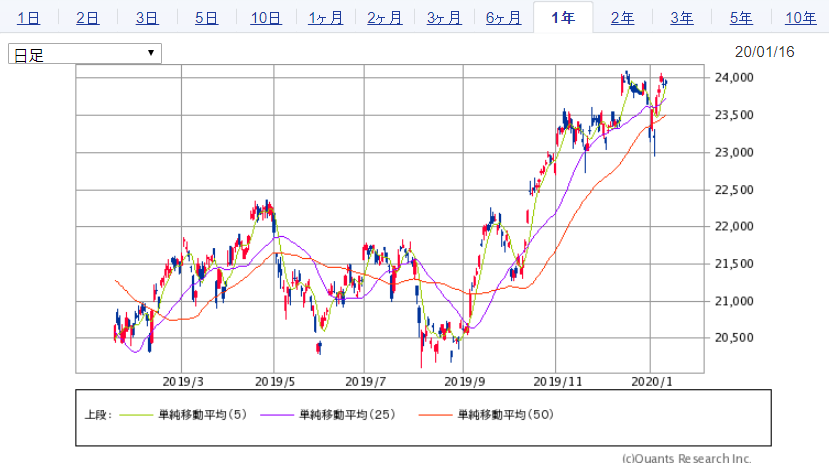The image size is (829, 468).
Task: Click the 2019/11 date axis label
Action: click(x=557, y=382)
